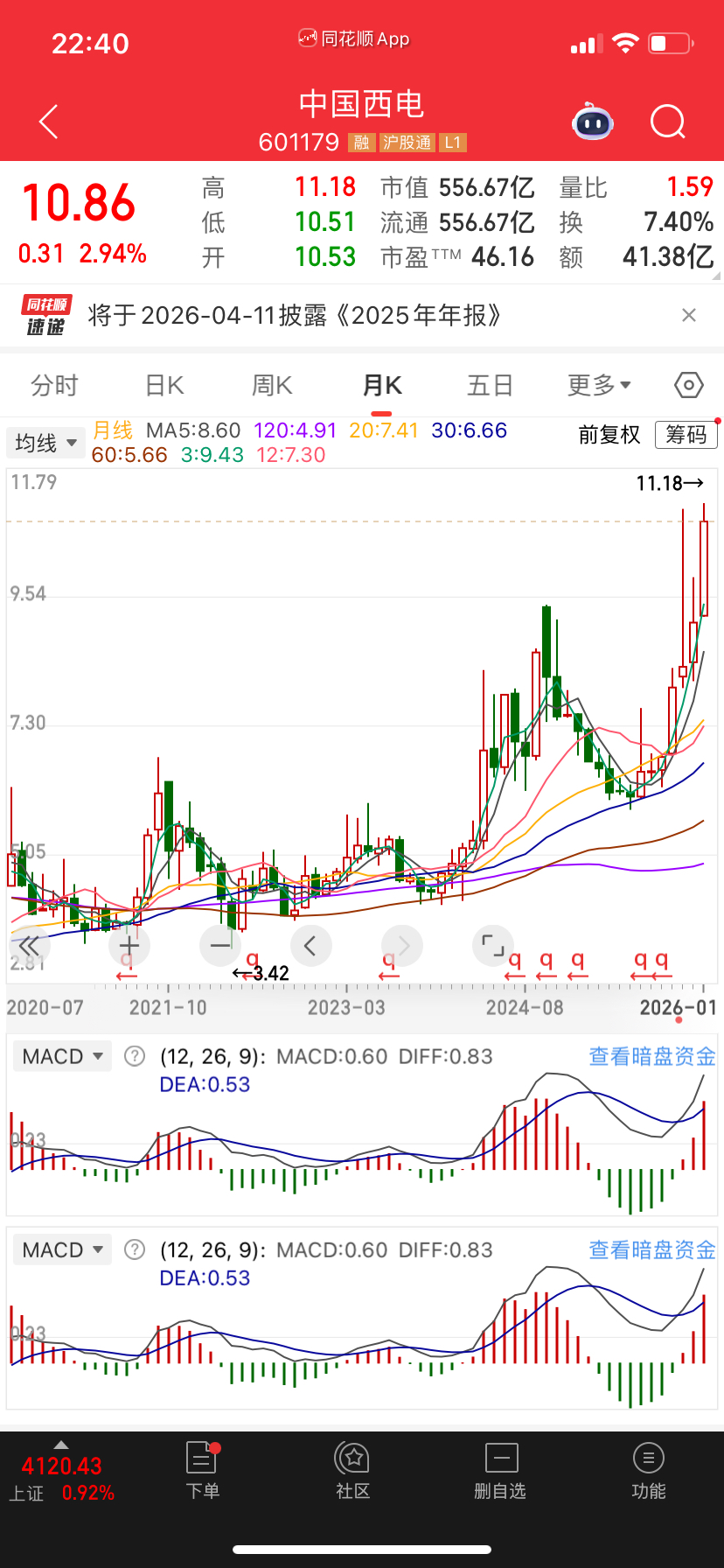The height and width of the screenshot is (1568, 724).
Task: Tap the 2026-01 date axis marker
Action: 679,1008
